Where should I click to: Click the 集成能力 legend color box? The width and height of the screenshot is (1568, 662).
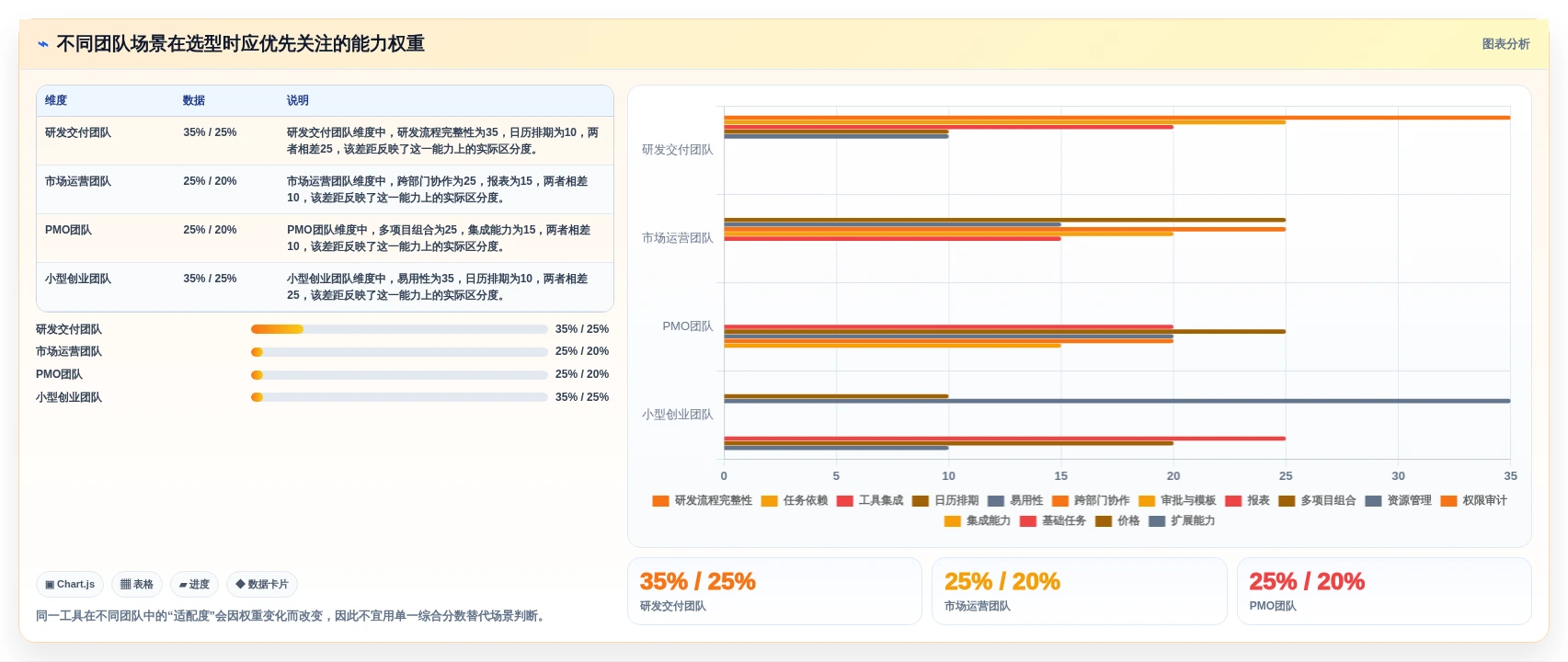953,521
